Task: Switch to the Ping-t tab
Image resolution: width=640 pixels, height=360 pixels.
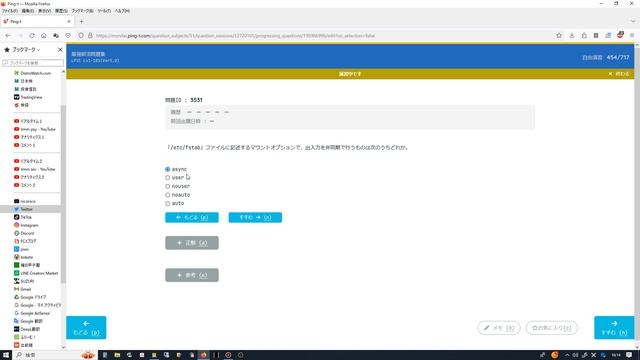Action: pyautogui.click(x=38, y=21)
